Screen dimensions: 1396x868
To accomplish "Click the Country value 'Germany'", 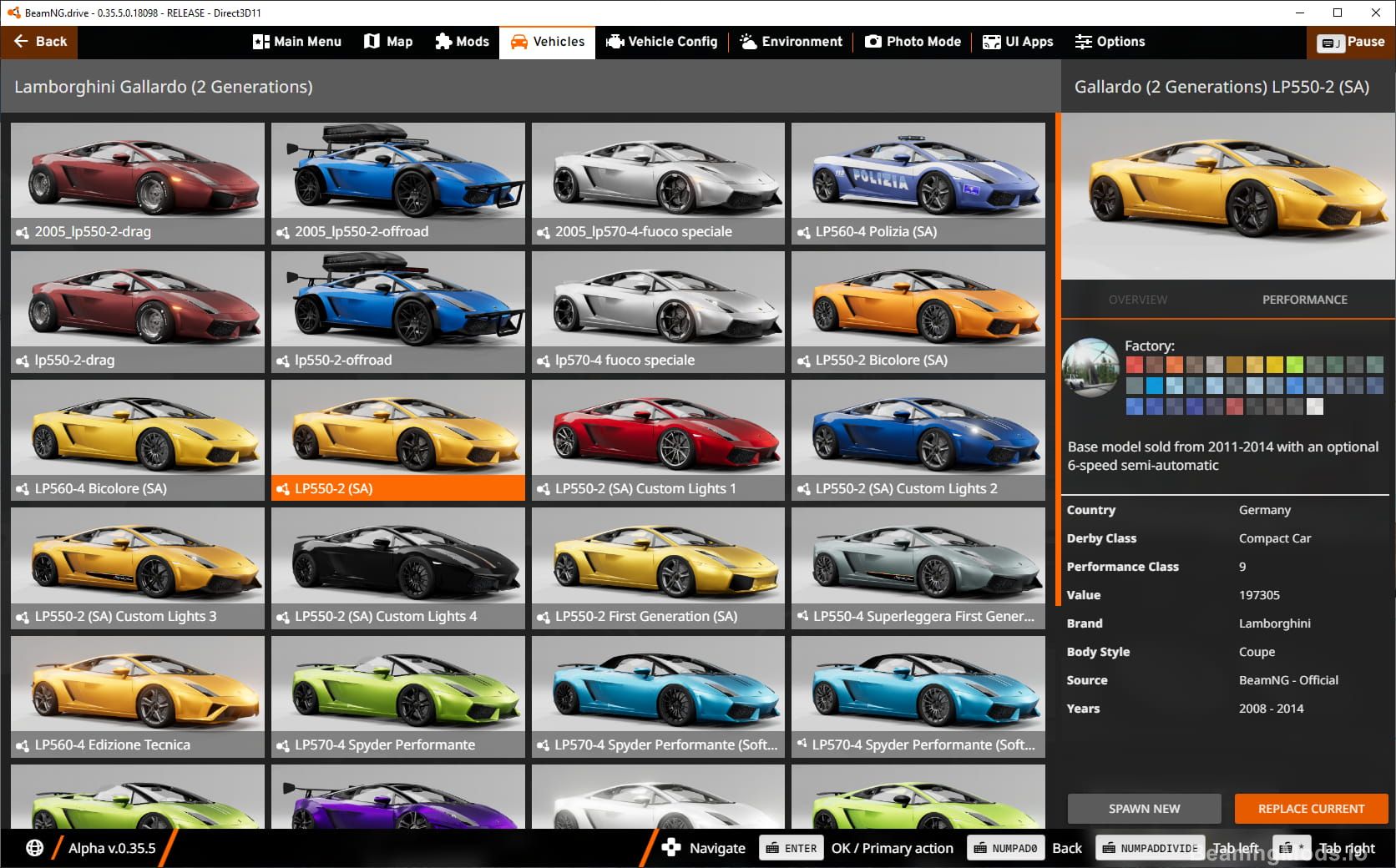I will point(1264,510).
